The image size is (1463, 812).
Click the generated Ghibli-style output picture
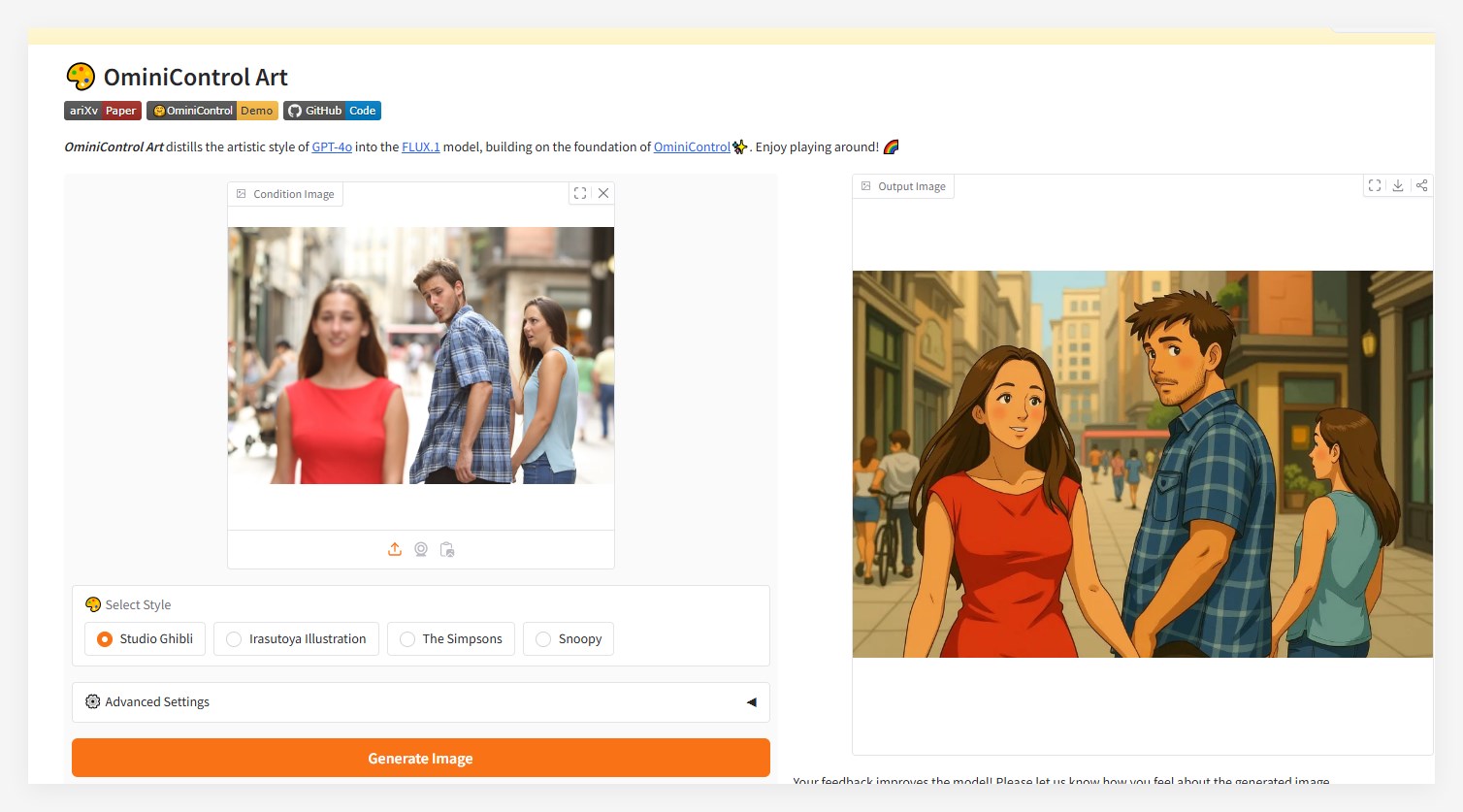[x=1142, y=464]
